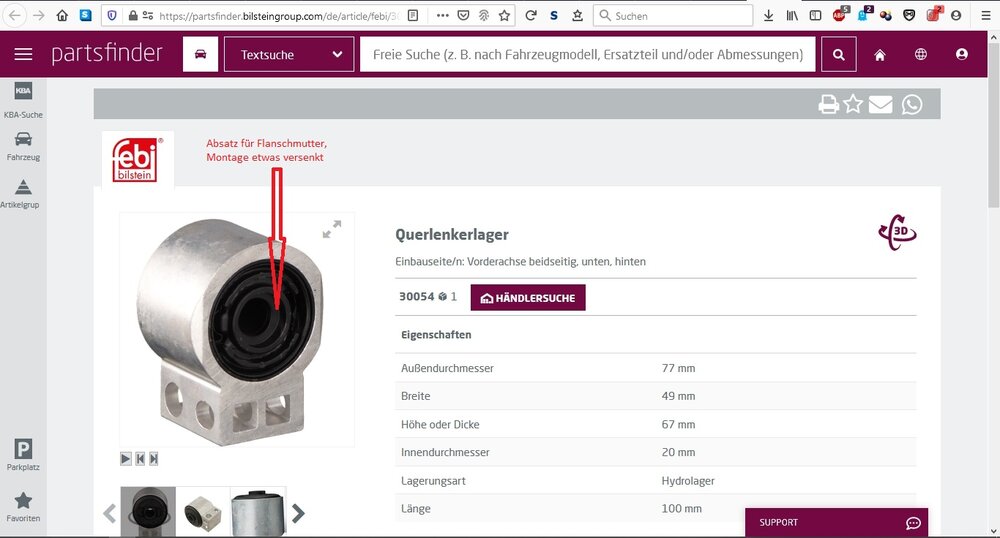1000x538 pixels.
Task: Toggle reader view icon in address bar
Action: pyautogui.click(x=413, y=15)
